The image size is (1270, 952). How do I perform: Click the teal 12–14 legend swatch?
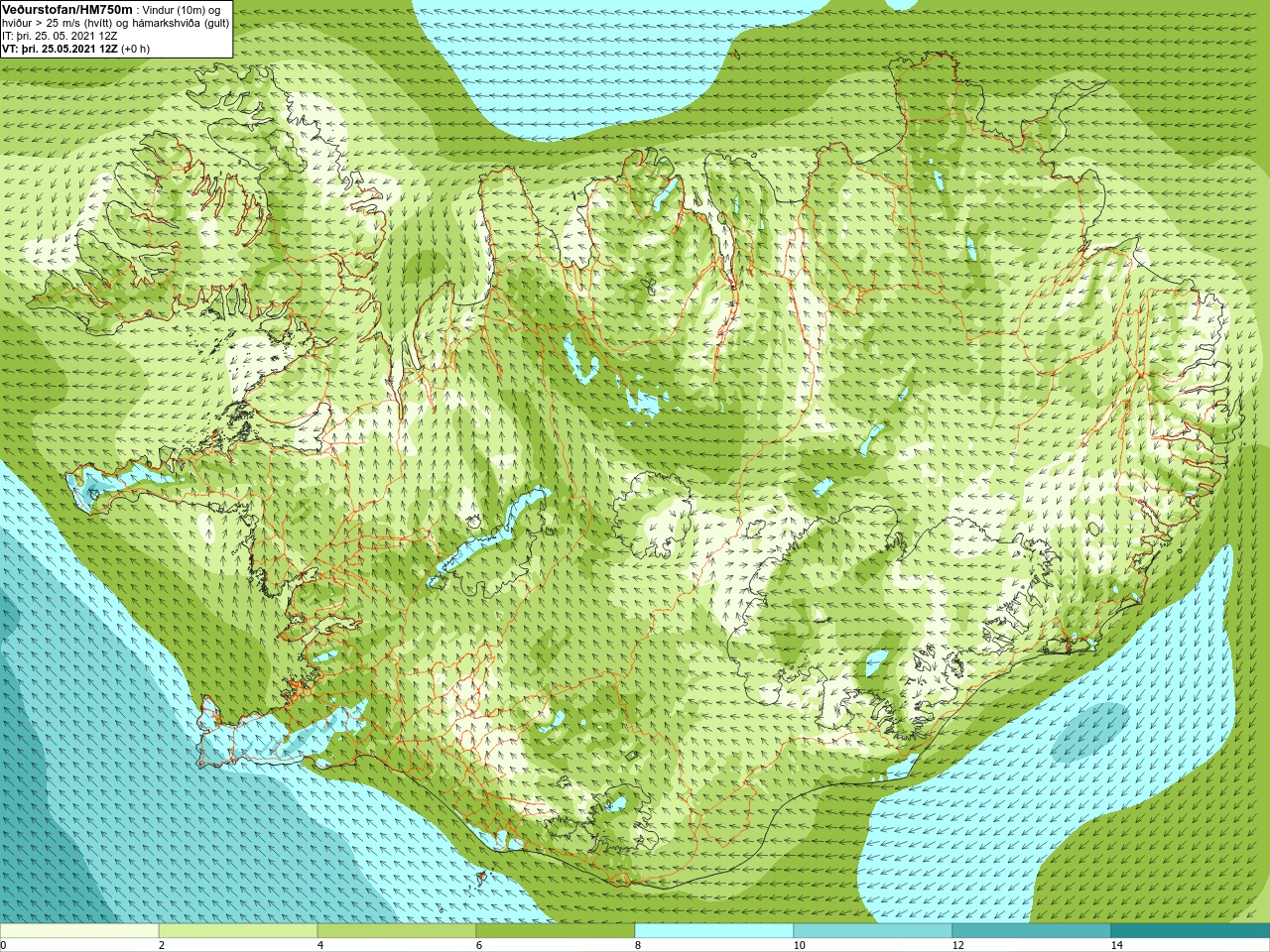pyautogui.click(x=1032, y=931)
